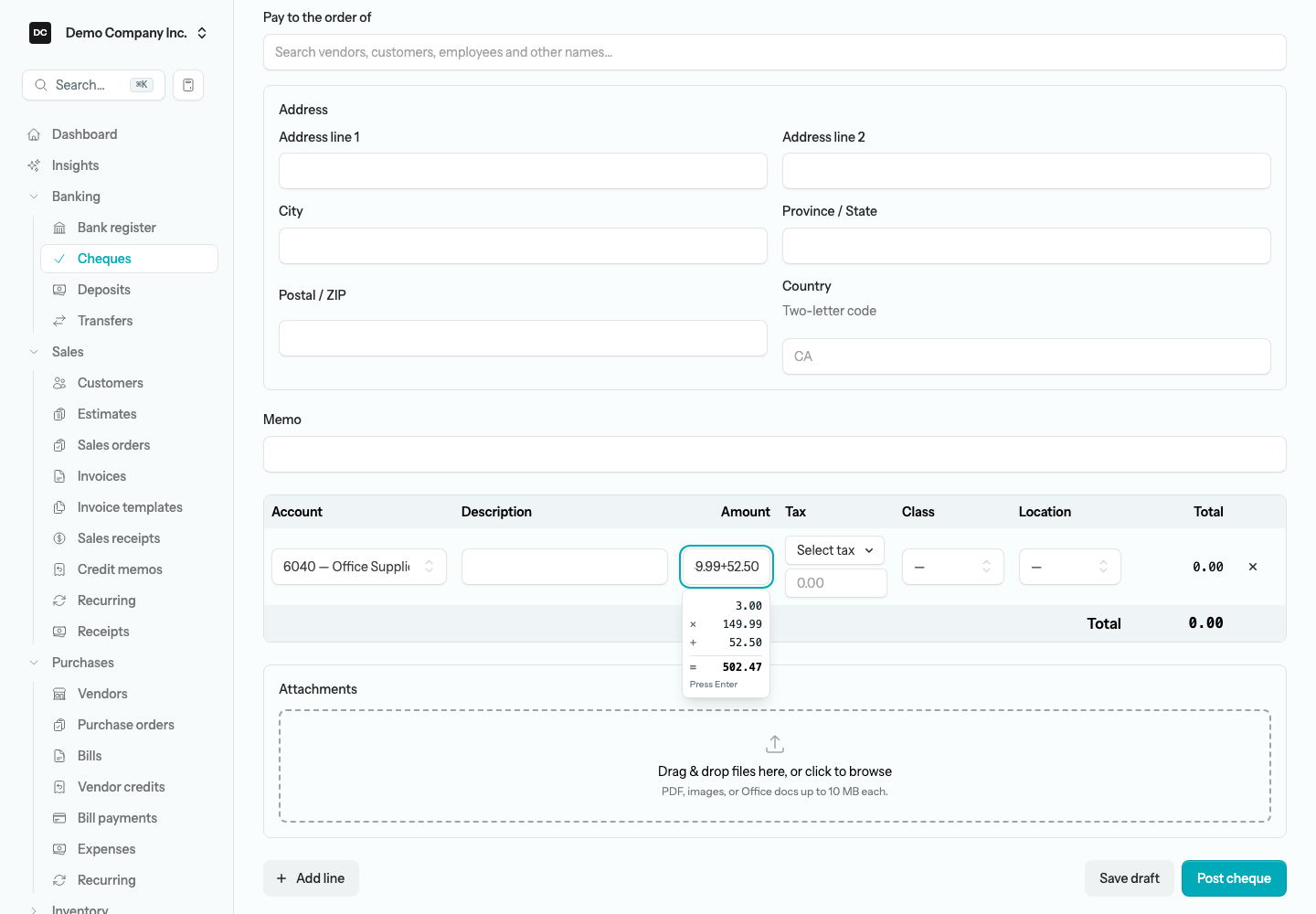Click the Amount field showing 9.99+52.50

[727, 567]
